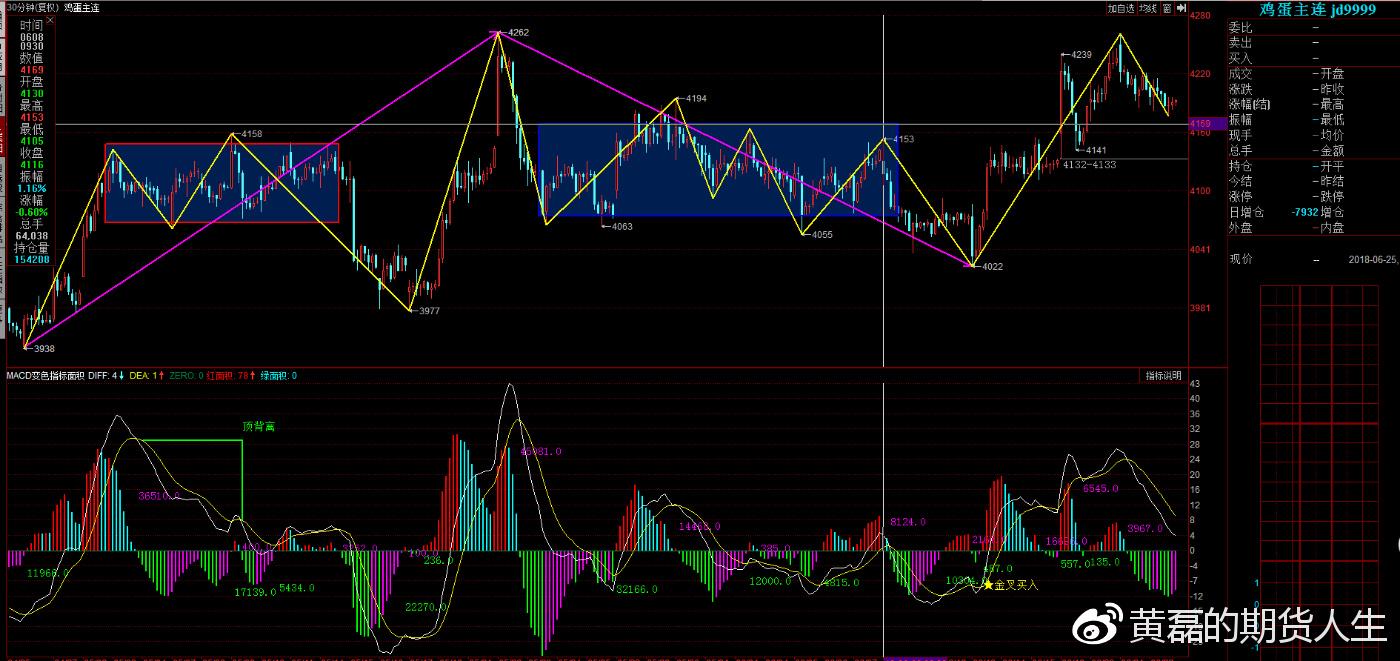Viewport: 1400px width, 661px height.
Task: Click the 4262 peak price label
Action: pyautogui.click(x=518, y=33)
